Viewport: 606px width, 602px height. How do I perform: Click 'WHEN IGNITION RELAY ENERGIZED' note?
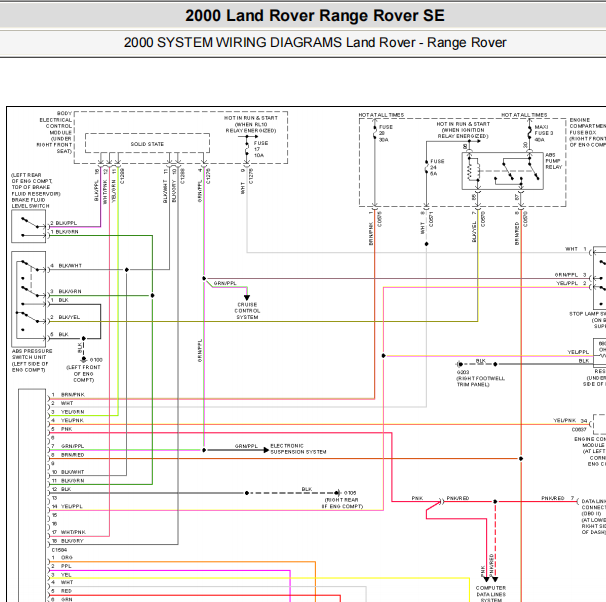pos(463,133)
